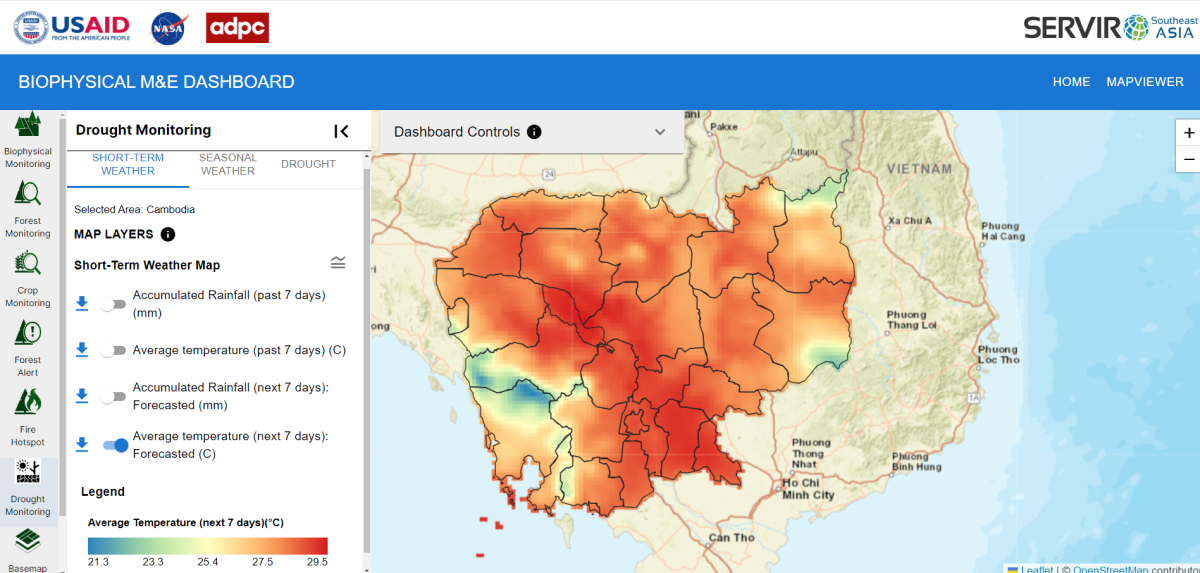Click the Dashboard Controls info icon

(534, 132)
